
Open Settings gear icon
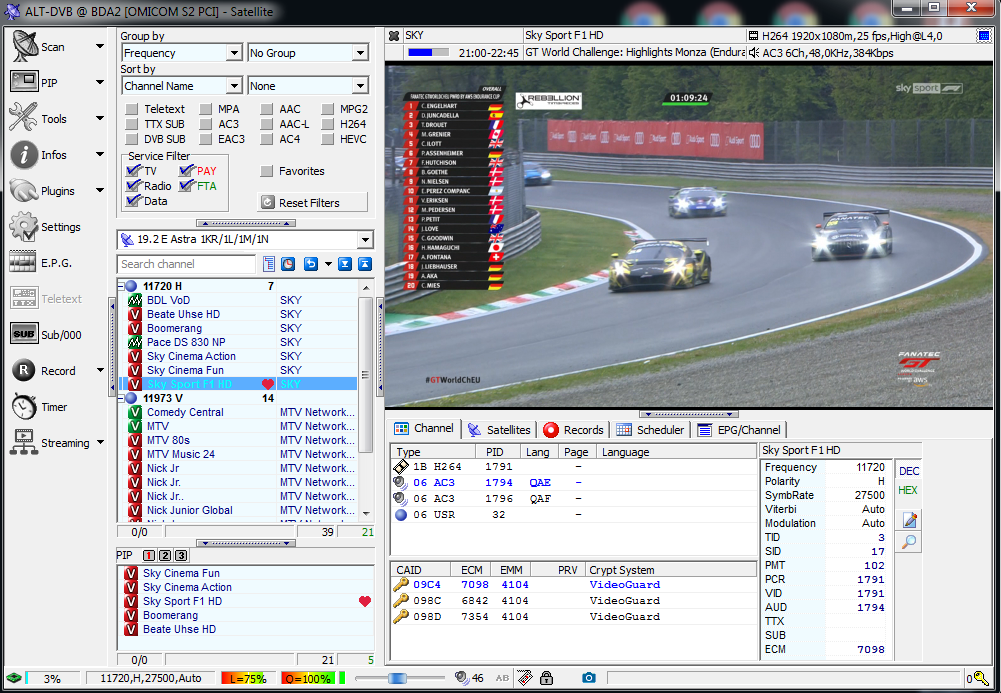point(24,227)
